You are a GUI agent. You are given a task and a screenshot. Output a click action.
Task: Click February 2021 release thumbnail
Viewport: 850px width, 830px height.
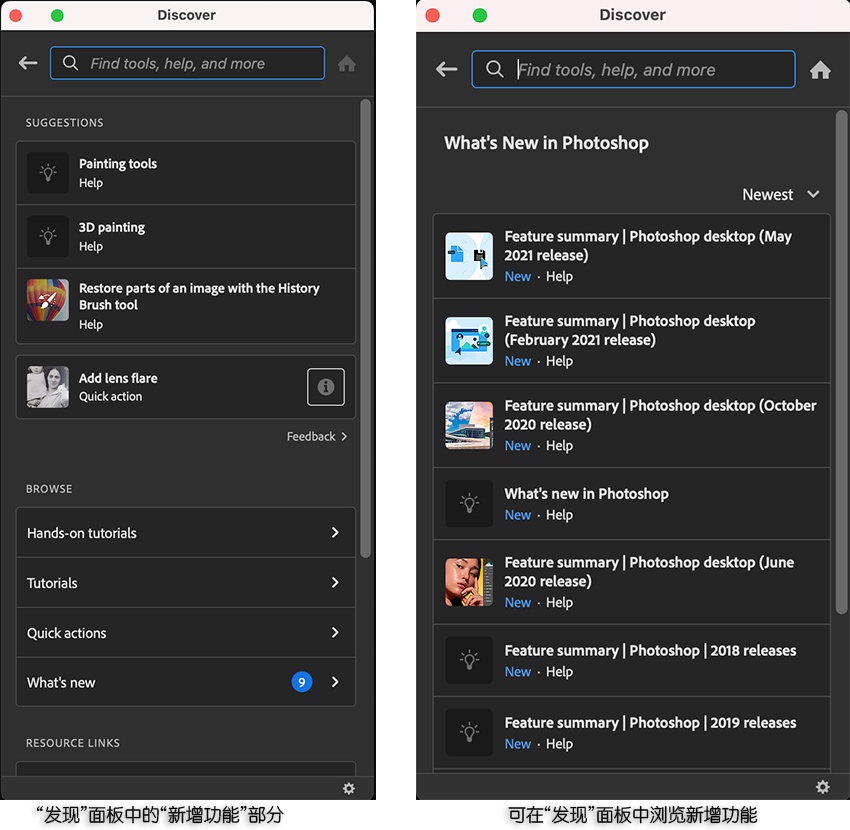[x=469, y=340]
